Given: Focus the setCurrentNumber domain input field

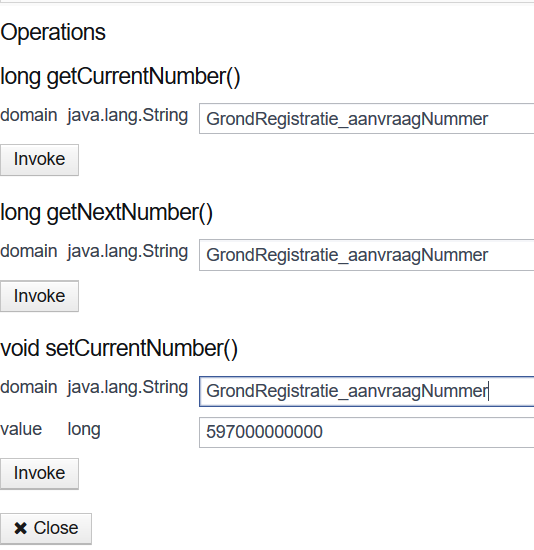Looking at the screenshot, I should 366,391.
